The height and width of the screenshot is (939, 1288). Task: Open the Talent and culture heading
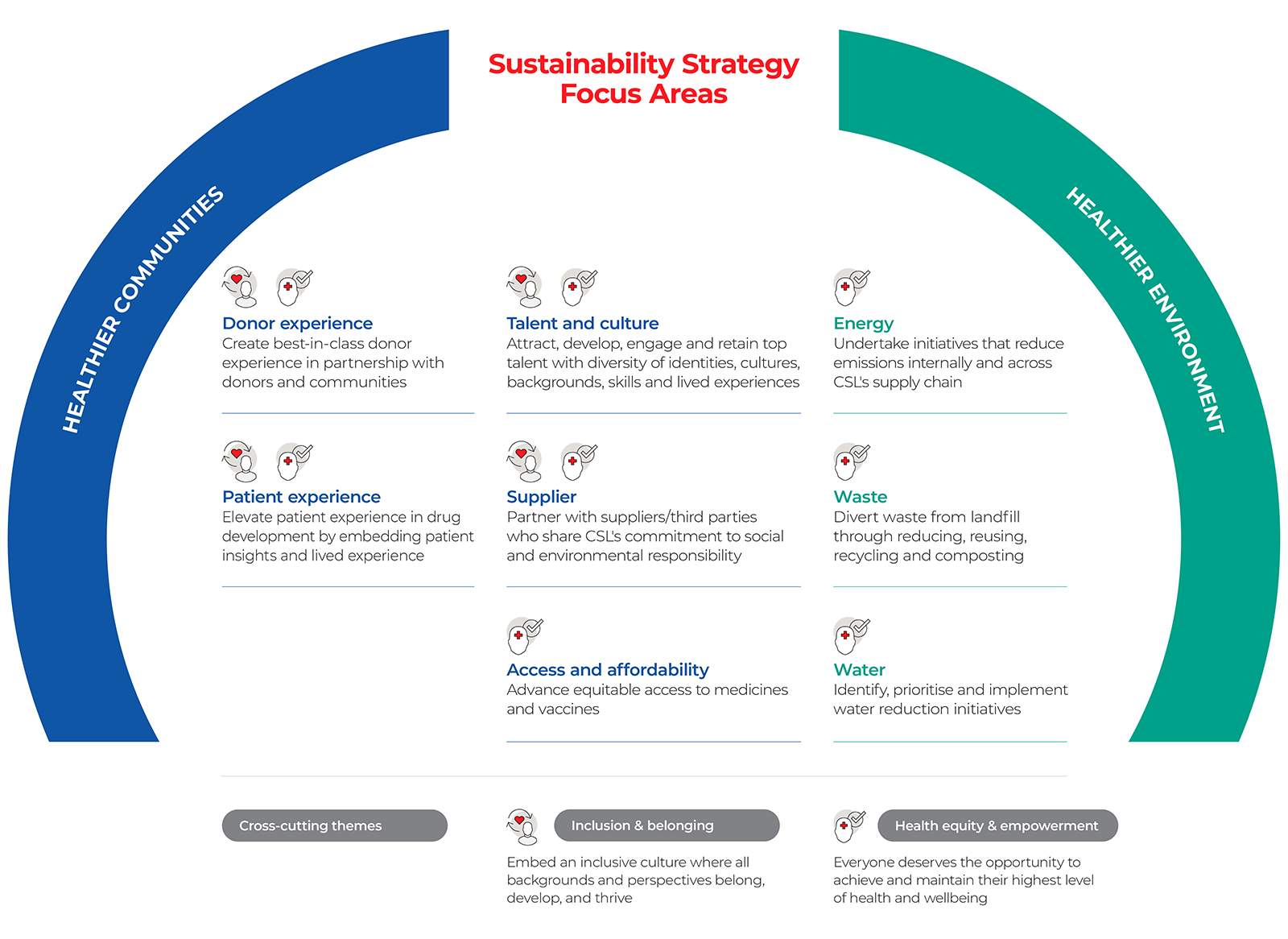click(582, 324)
